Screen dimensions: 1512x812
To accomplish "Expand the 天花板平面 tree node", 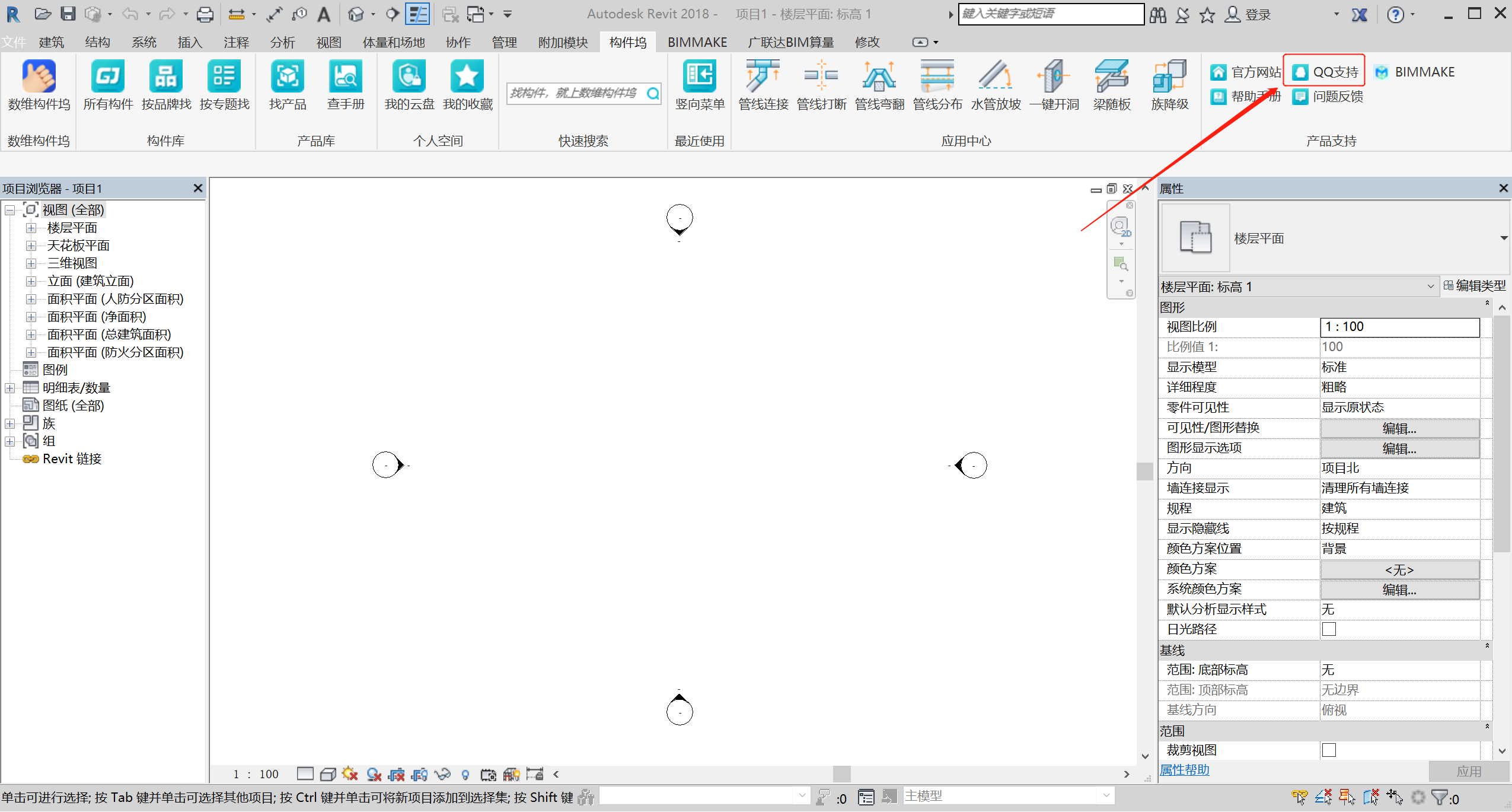I will (x=31, y=246).
